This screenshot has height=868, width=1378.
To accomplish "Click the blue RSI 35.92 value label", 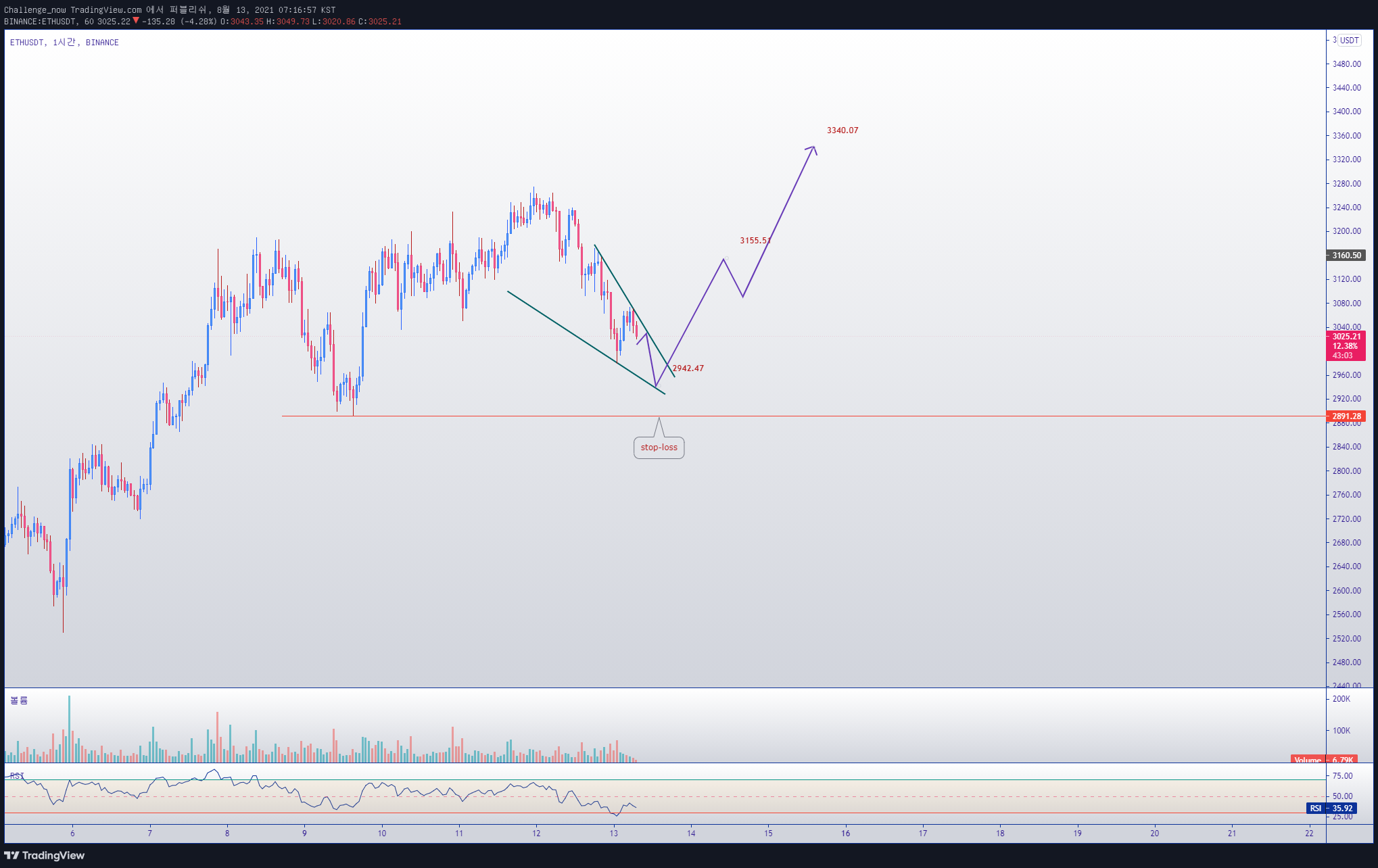I will [x=1331, y=809].
